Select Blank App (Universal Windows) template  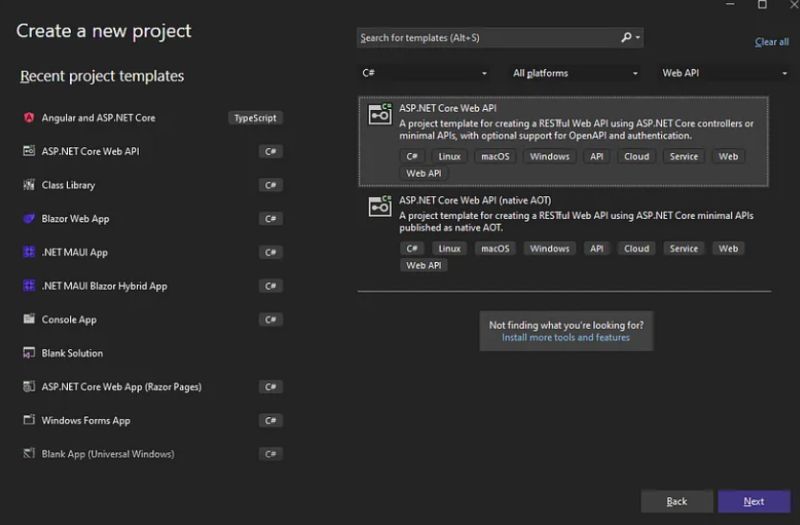152,454
